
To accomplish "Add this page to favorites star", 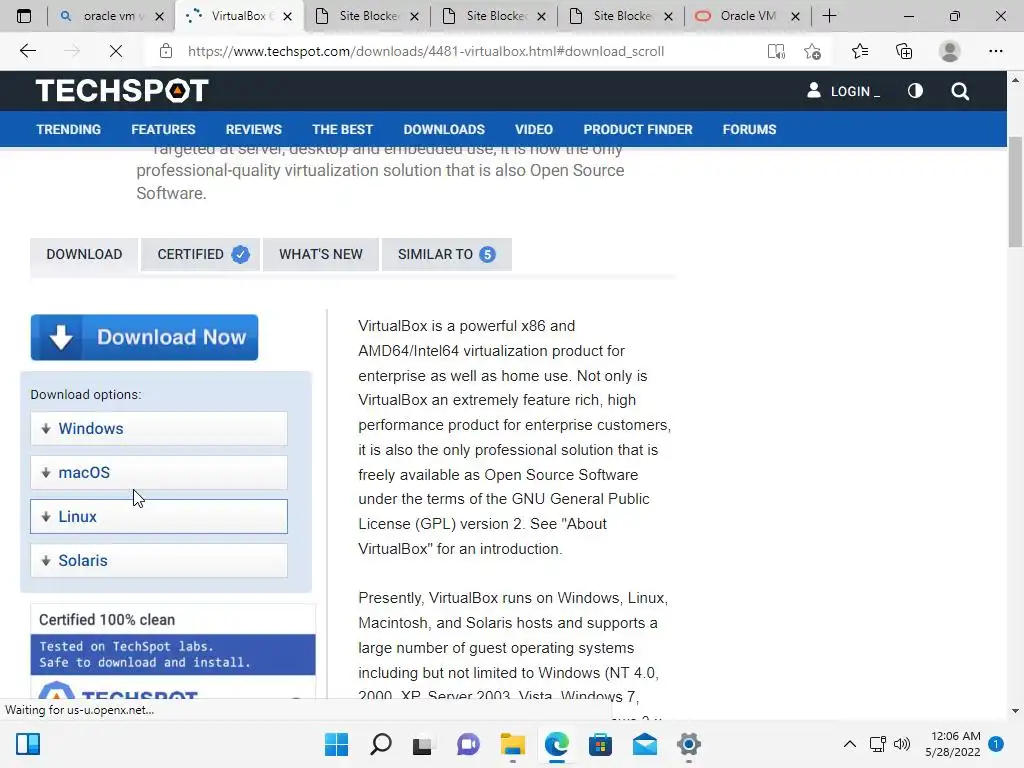I will tap(812, 51).
